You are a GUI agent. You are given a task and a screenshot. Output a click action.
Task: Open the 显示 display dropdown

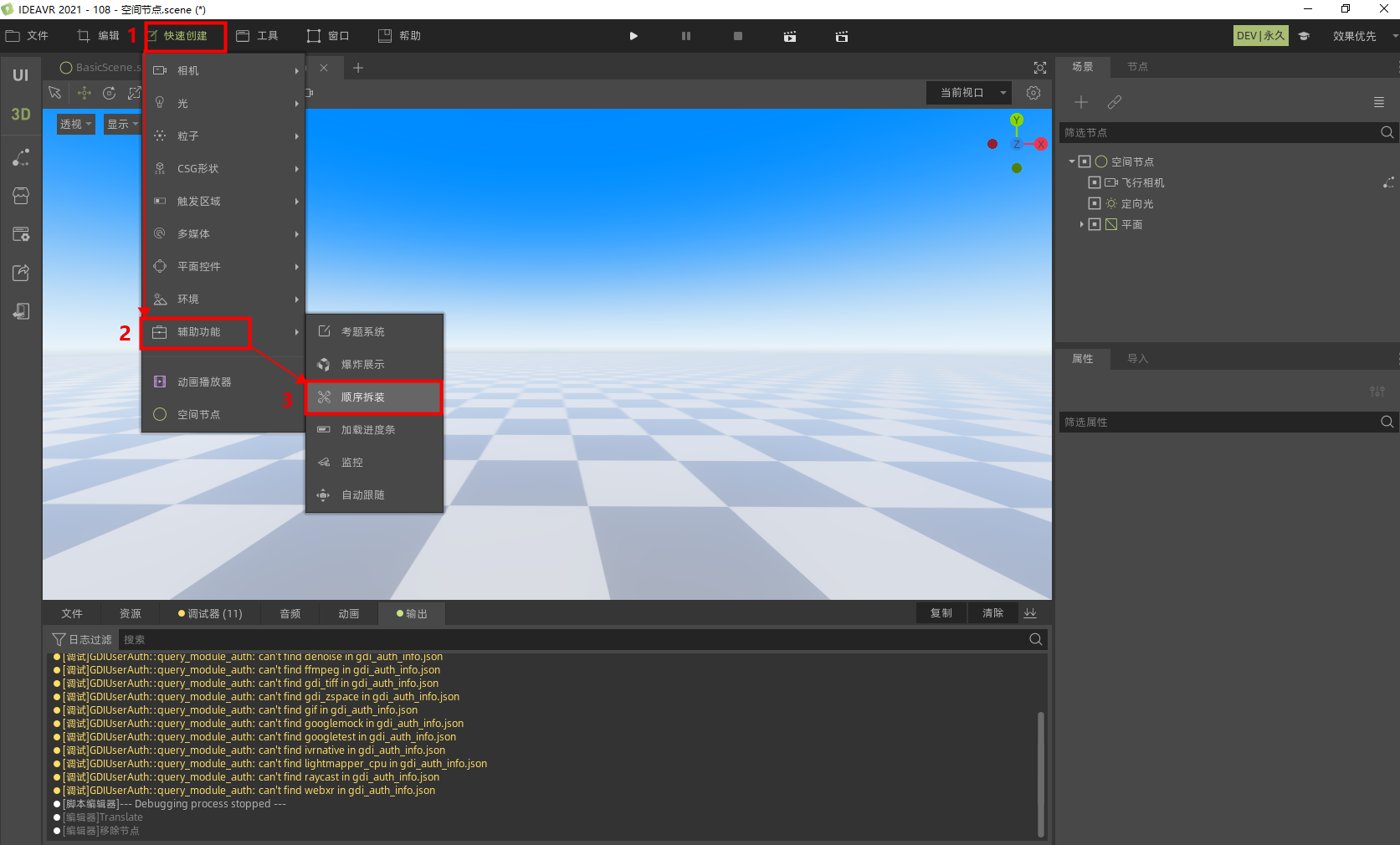(122, 124)
